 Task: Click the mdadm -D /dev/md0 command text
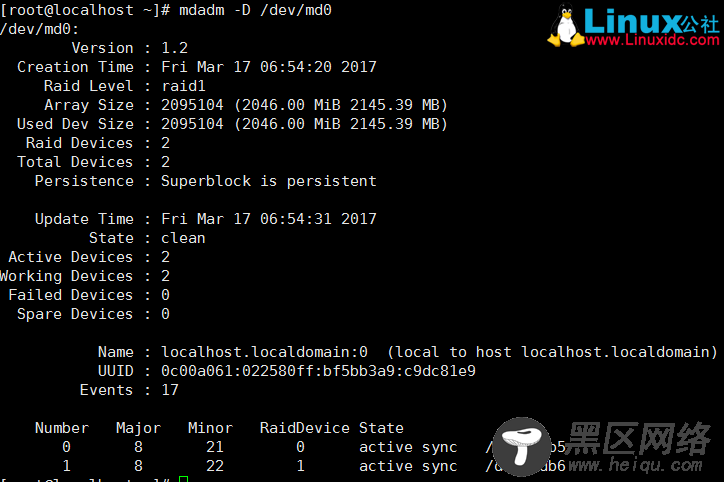point(255,10)
